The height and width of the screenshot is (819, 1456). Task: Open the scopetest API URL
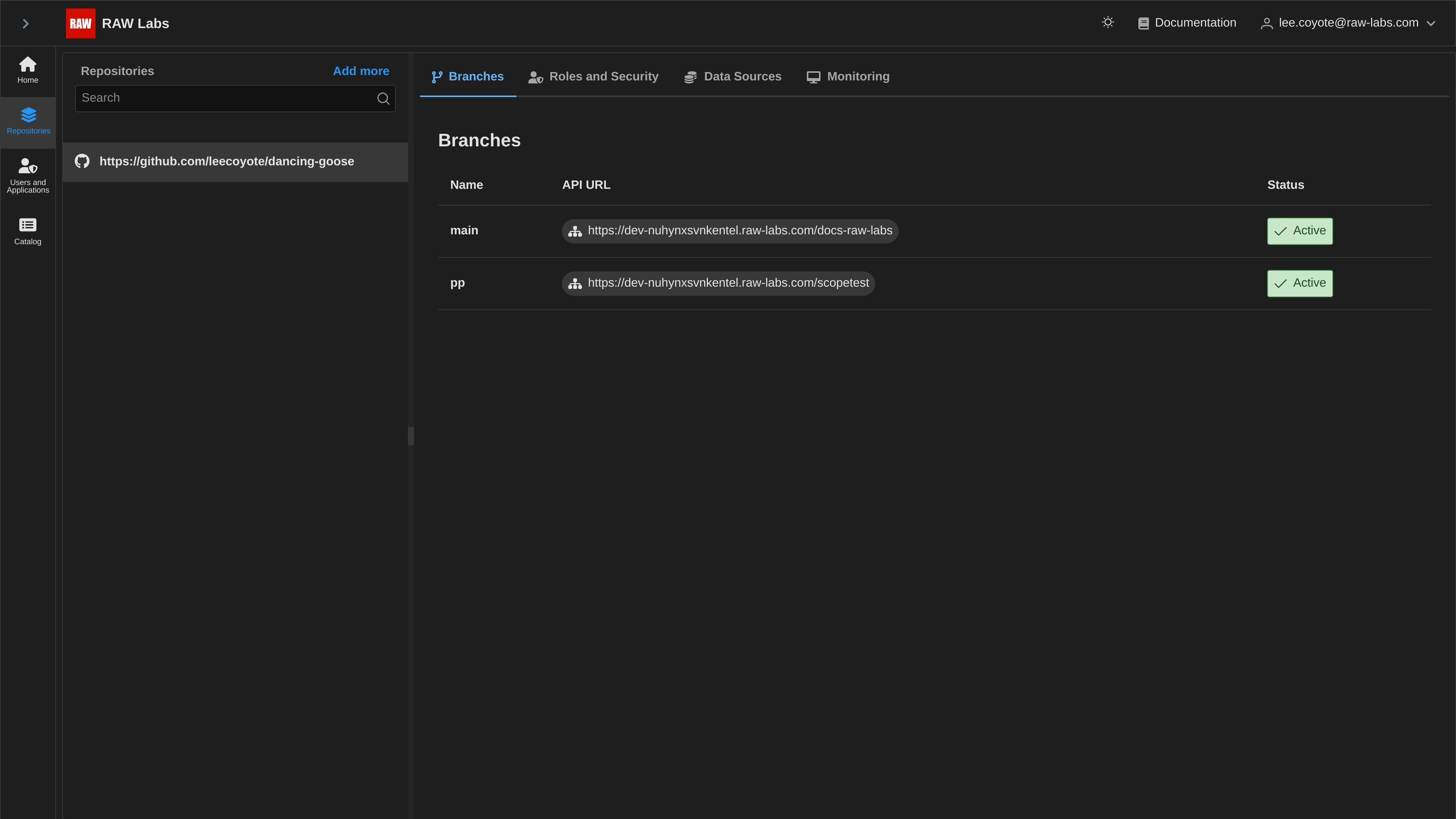719,283
